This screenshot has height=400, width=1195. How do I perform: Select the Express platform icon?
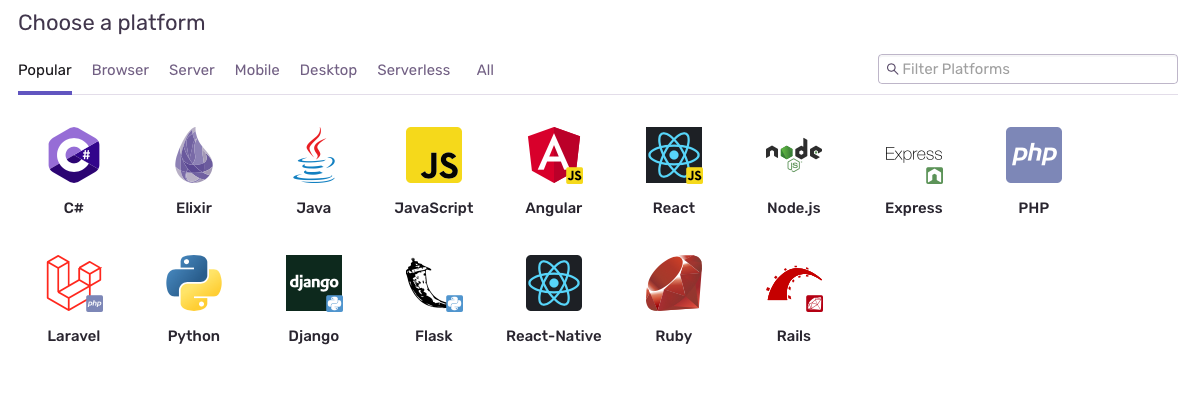click(914, 155)
